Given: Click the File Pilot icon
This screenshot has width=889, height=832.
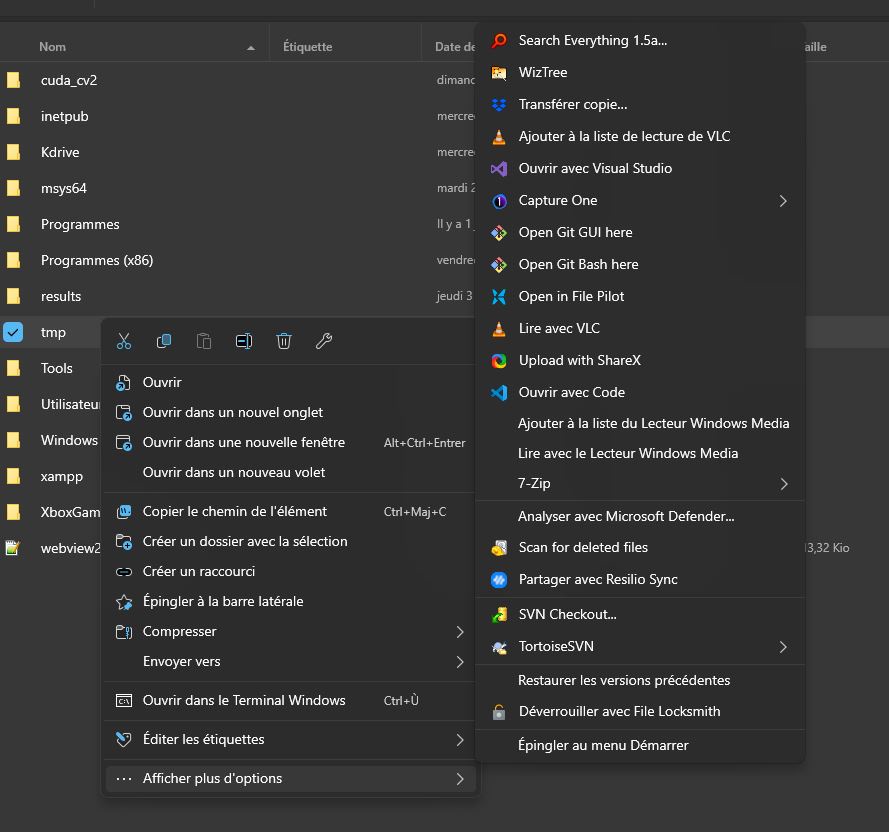Looking at the screenshot, I should [499, 297].
